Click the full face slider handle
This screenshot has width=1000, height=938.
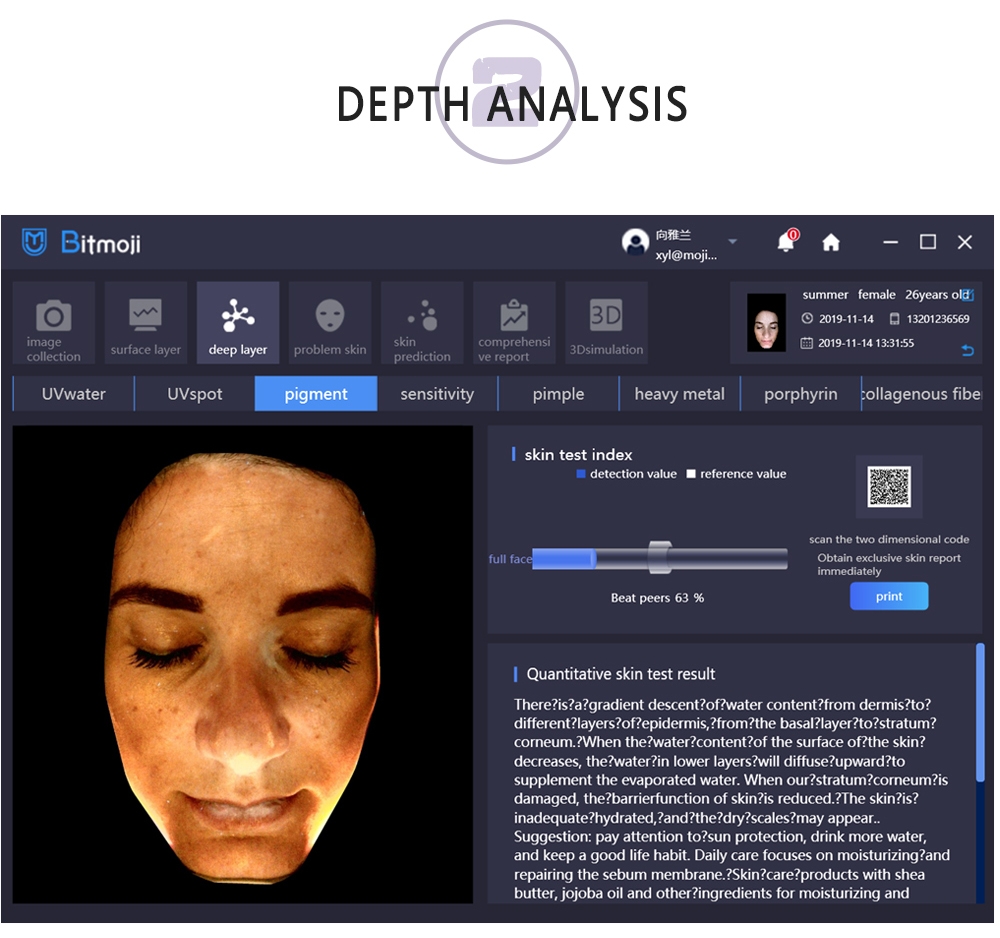pos(659,558)
